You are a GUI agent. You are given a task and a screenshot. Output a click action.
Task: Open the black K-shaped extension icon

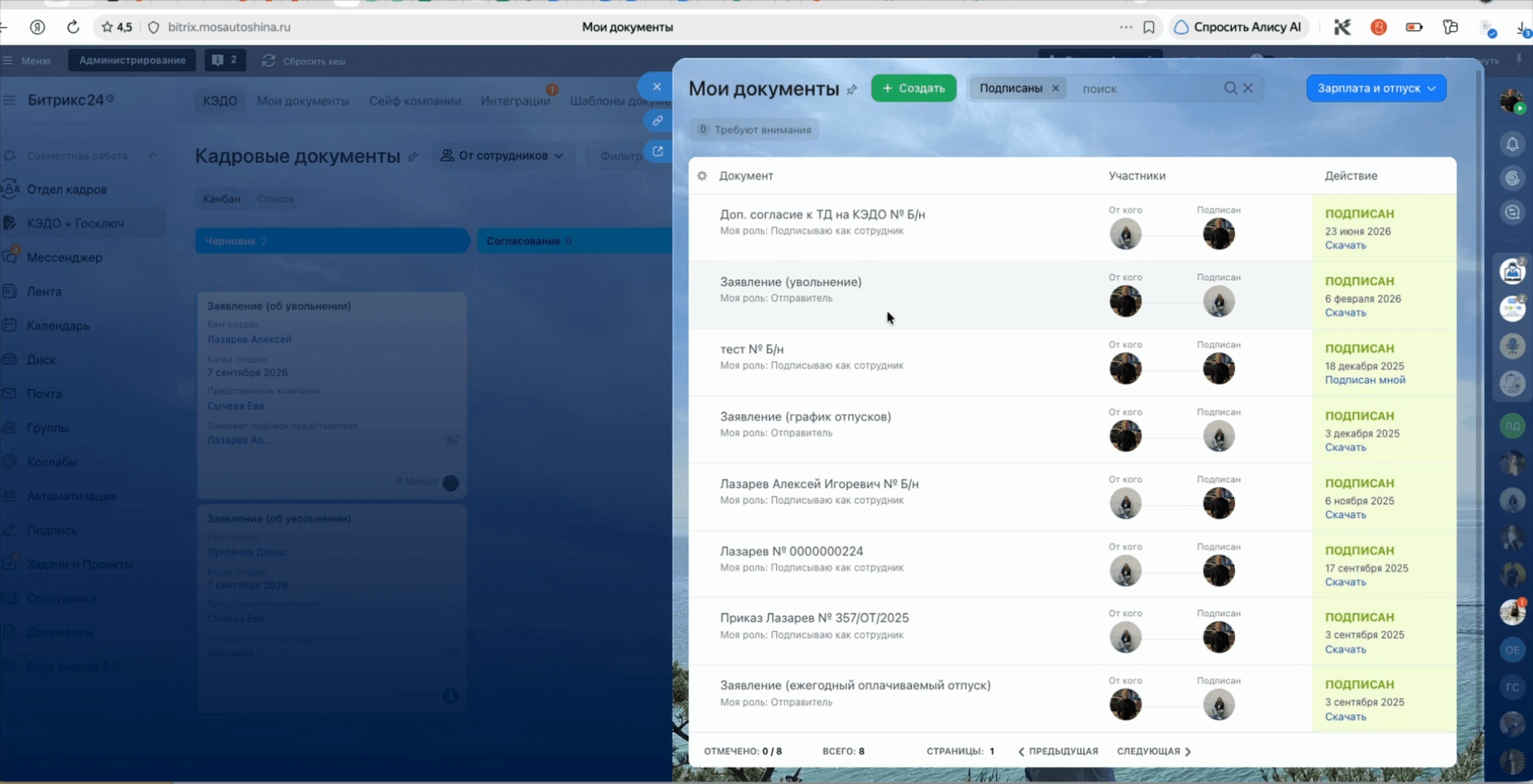1342,27
